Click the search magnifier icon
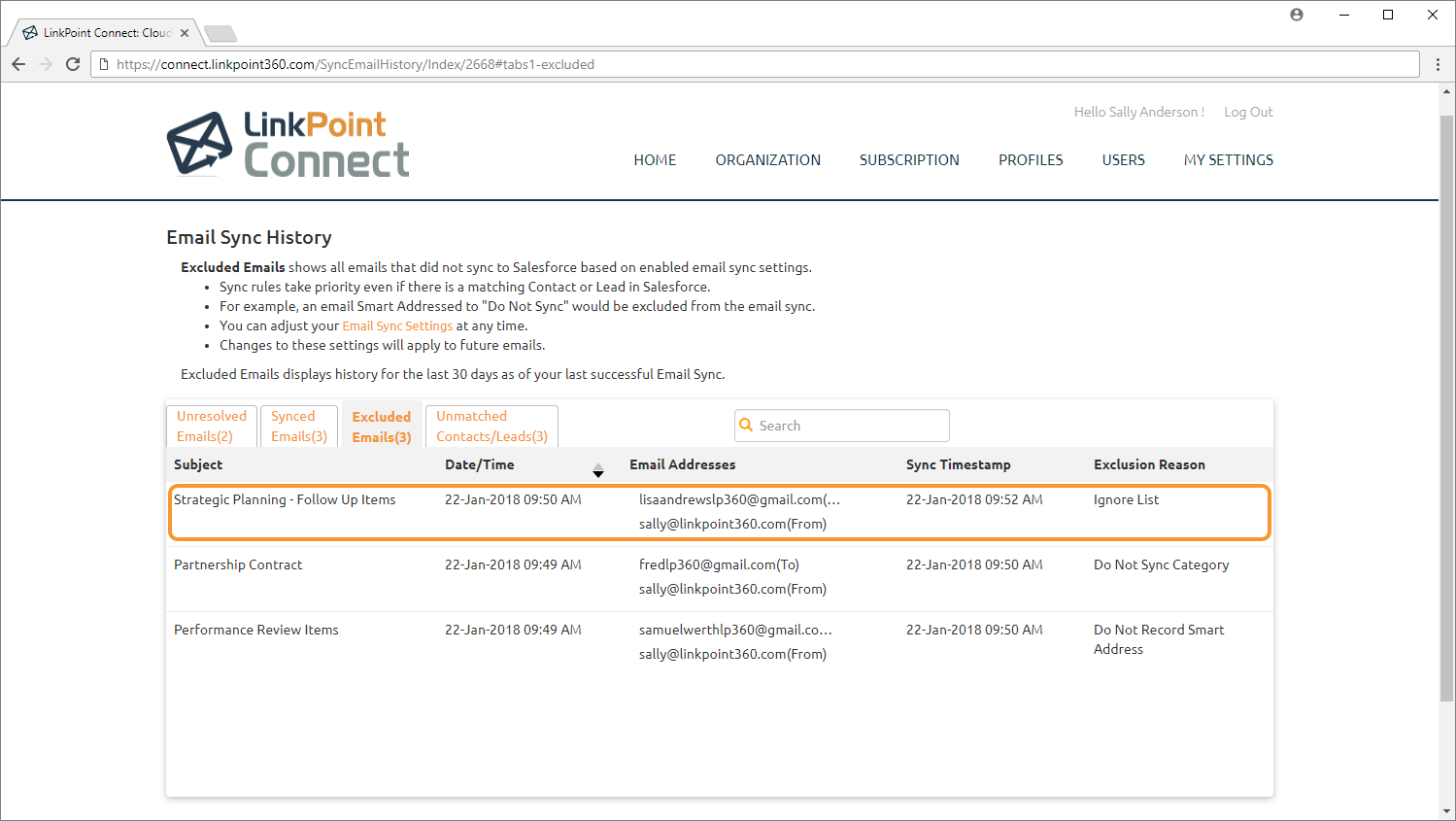Screen dimensions: 1456x821 point(746,425)
